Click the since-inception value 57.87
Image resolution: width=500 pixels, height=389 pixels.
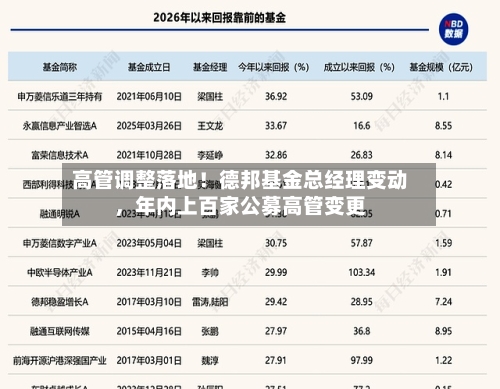[362, 243]
